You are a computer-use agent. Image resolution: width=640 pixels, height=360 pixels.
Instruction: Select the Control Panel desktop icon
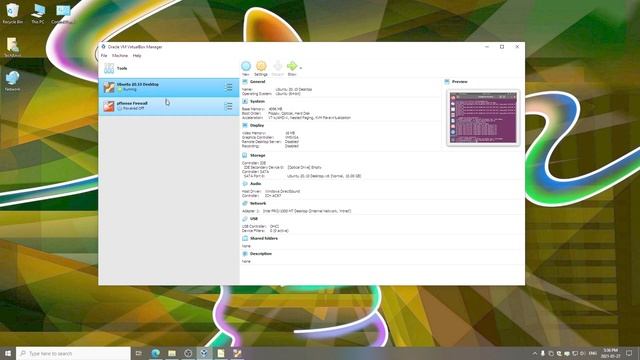[63, 13]
